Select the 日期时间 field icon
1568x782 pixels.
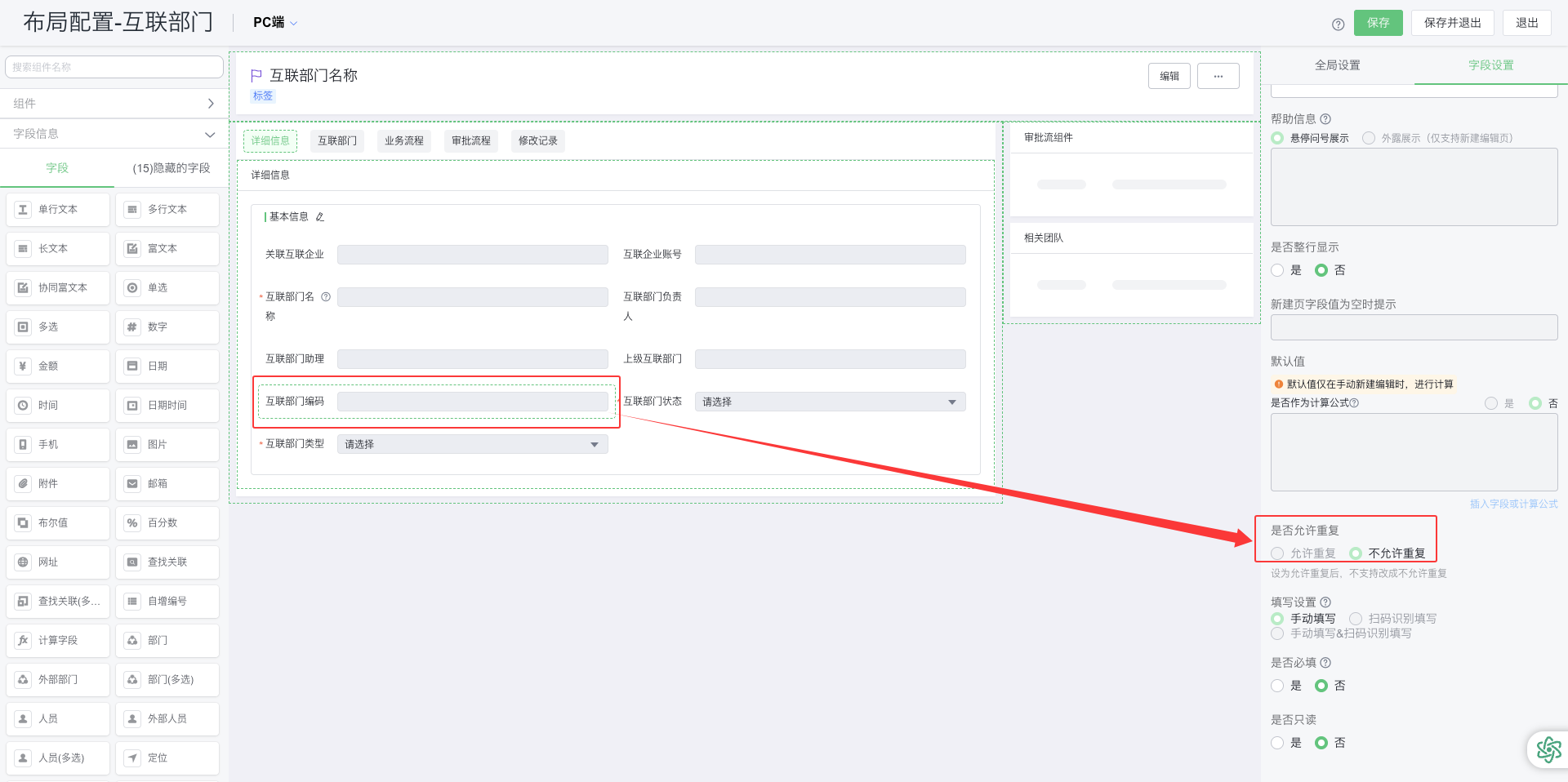(x=132, y=406)
